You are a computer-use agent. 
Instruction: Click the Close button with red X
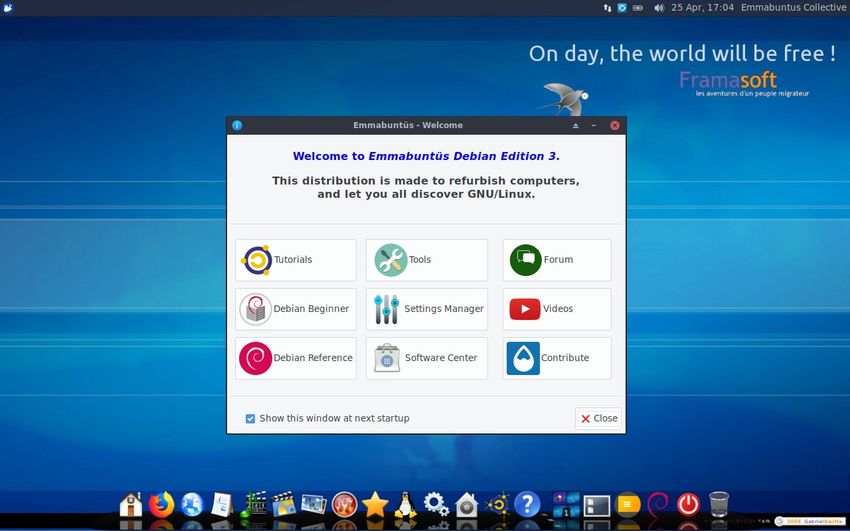coord(598,418)
